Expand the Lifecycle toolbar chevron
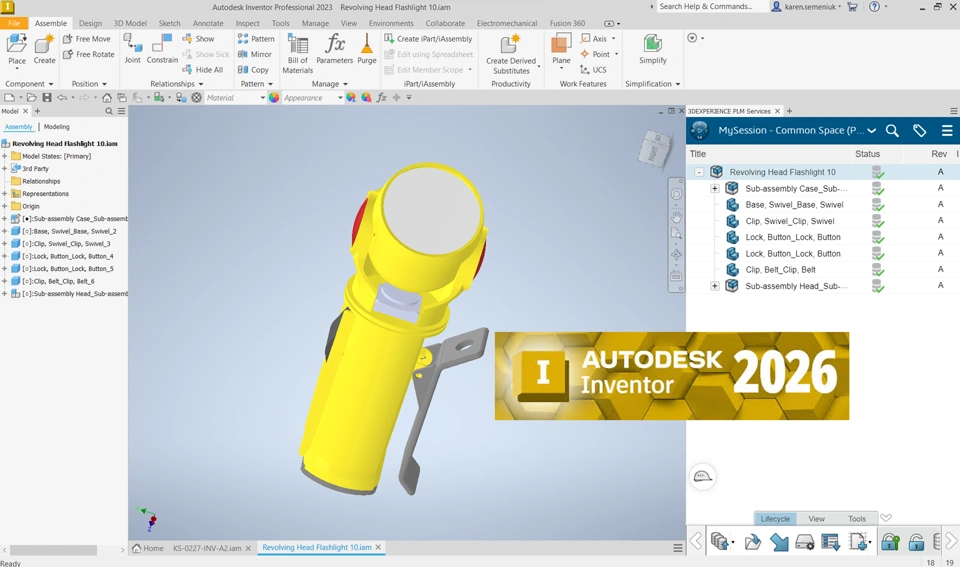The height and width of the screenshot is (567, 960). click(x=886, y=518)
